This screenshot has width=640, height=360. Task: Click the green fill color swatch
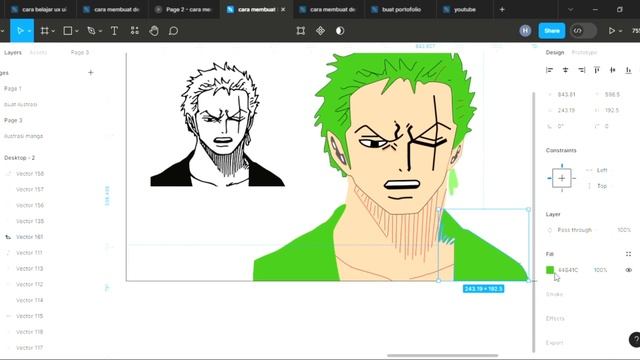click(550, 270)
